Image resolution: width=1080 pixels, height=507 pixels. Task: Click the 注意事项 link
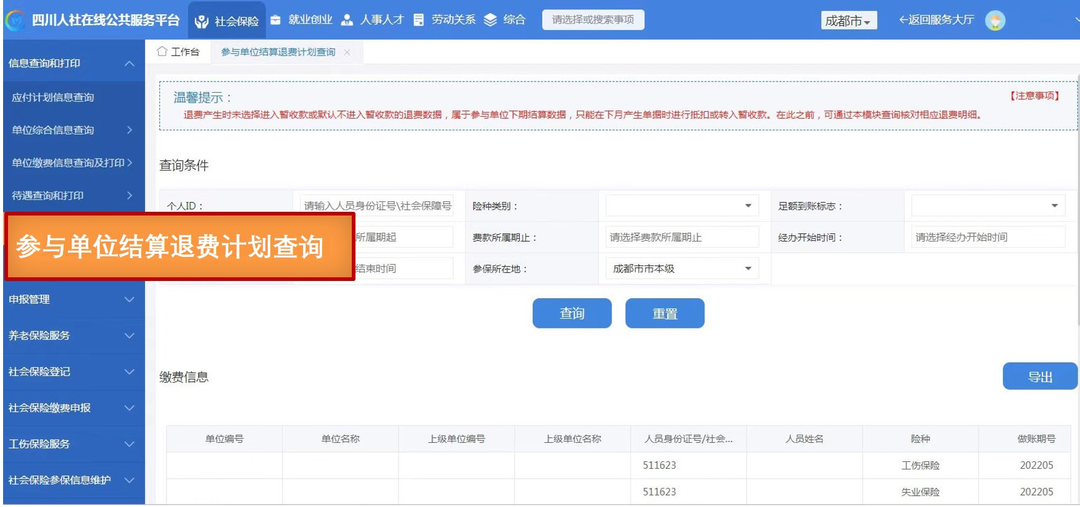click(x=1035, y=96)
